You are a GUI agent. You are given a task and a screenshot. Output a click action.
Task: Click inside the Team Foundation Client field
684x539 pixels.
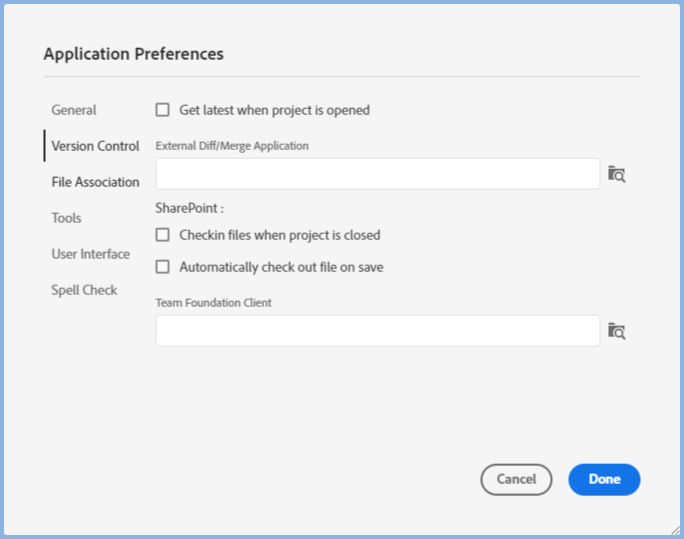point(377,331)
